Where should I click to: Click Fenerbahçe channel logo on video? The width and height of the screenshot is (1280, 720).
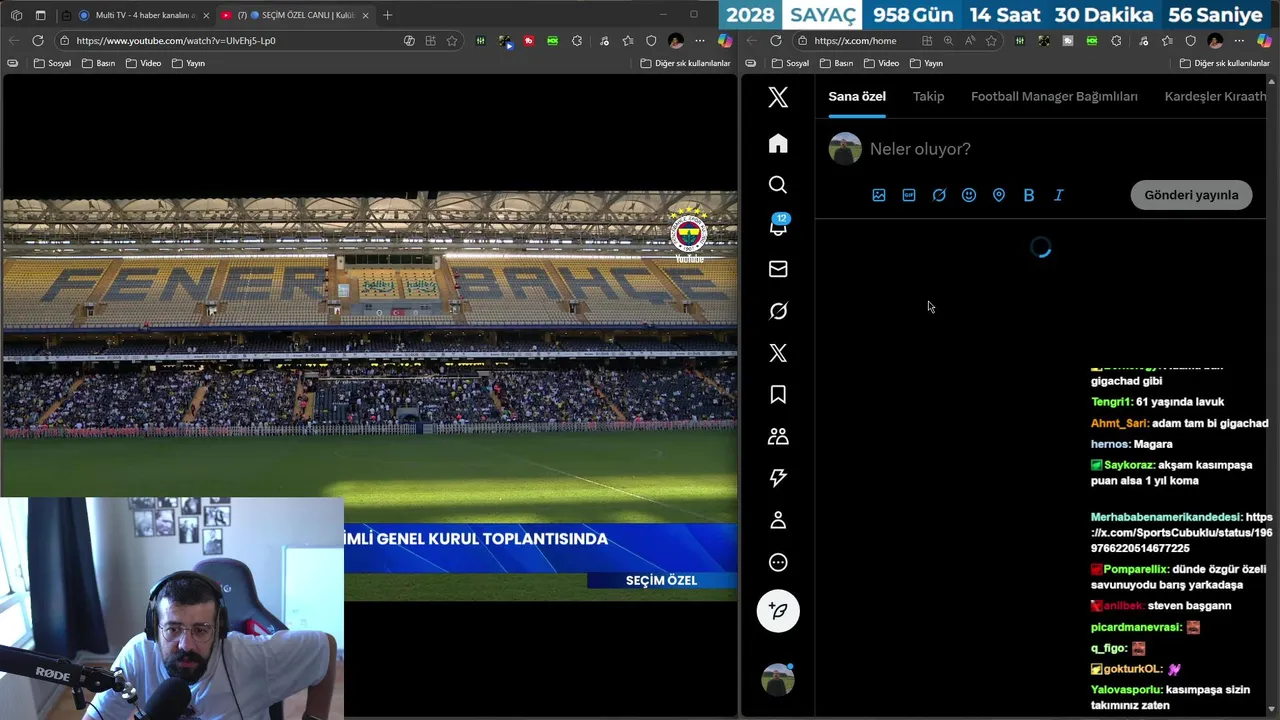click(x=689, y=236)
